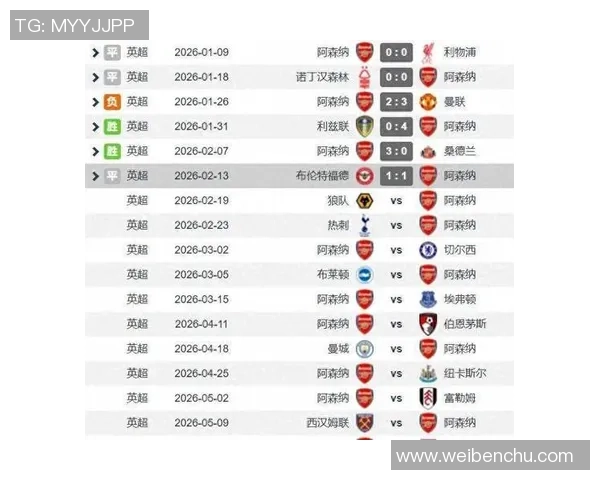Click the 2:3 score against 曼联
The image size is (600, 480).
[396, 102]
